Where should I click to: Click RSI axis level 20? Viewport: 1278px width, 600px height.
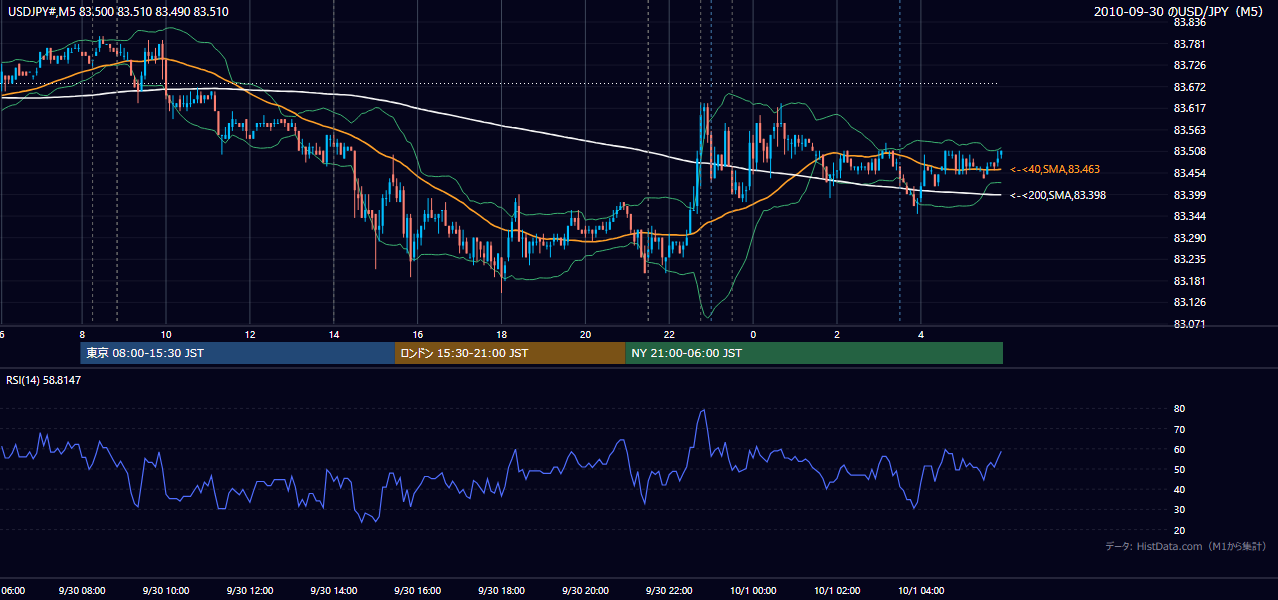click(x=1179, y=530)
